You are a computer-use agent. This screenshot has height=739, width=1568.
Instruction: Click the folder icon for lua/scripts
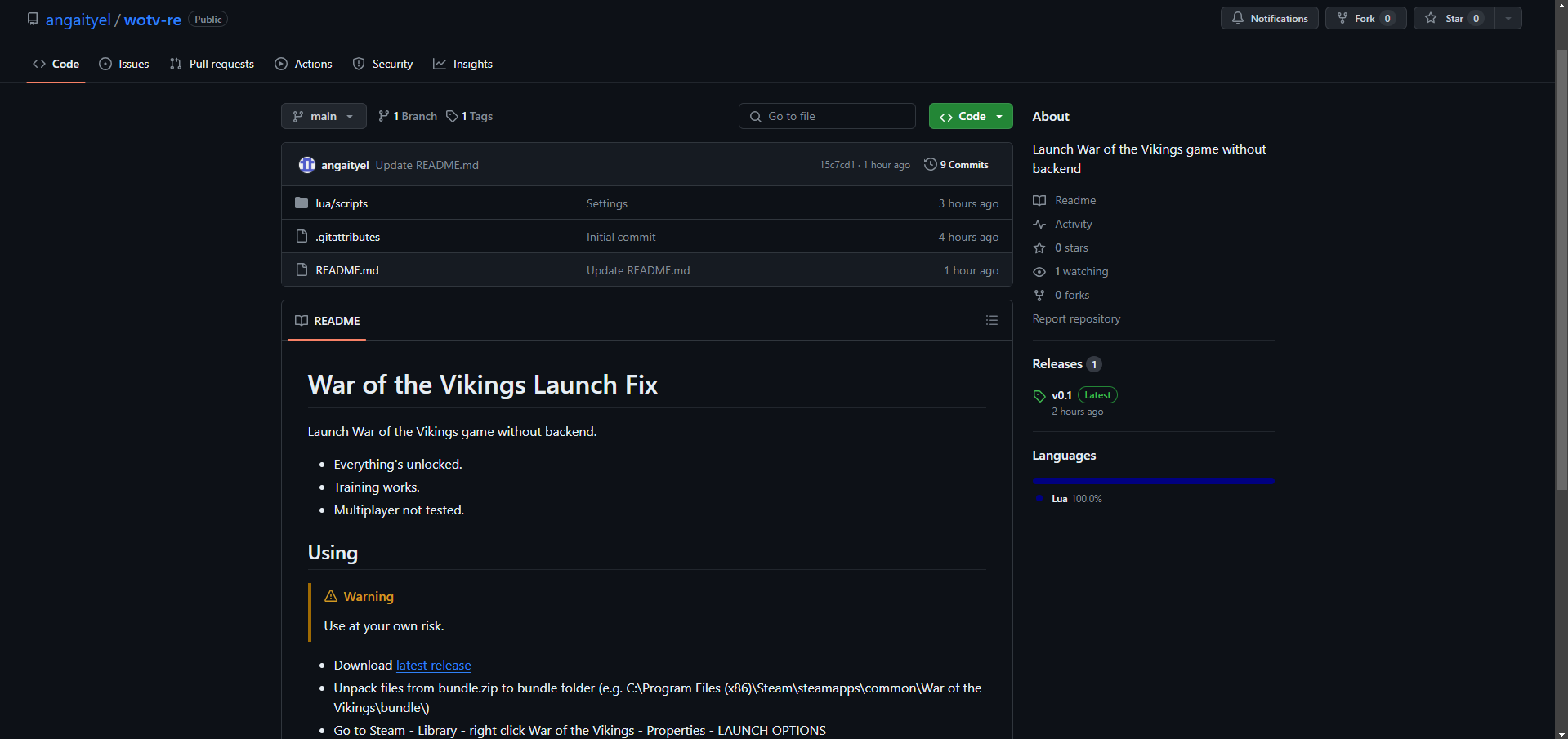[x=302, y=203]
